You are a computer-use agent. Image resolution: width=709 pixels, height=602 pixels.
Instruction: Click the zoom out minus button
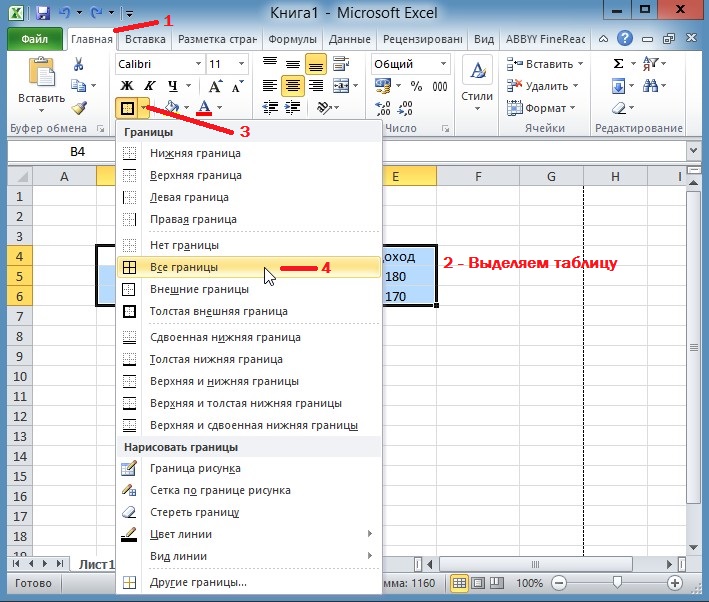pyautogui.click(x=559, y=583)
